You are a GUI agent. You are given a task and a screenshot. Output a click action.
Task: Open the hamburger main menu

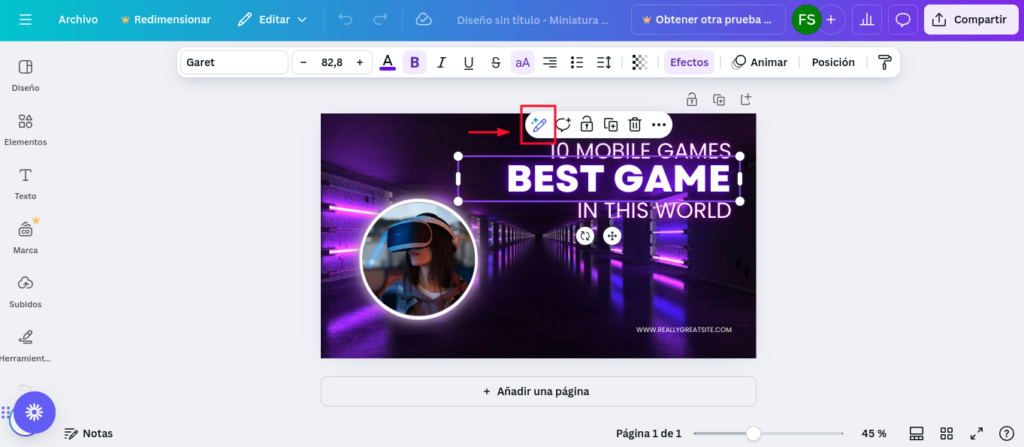25,20
